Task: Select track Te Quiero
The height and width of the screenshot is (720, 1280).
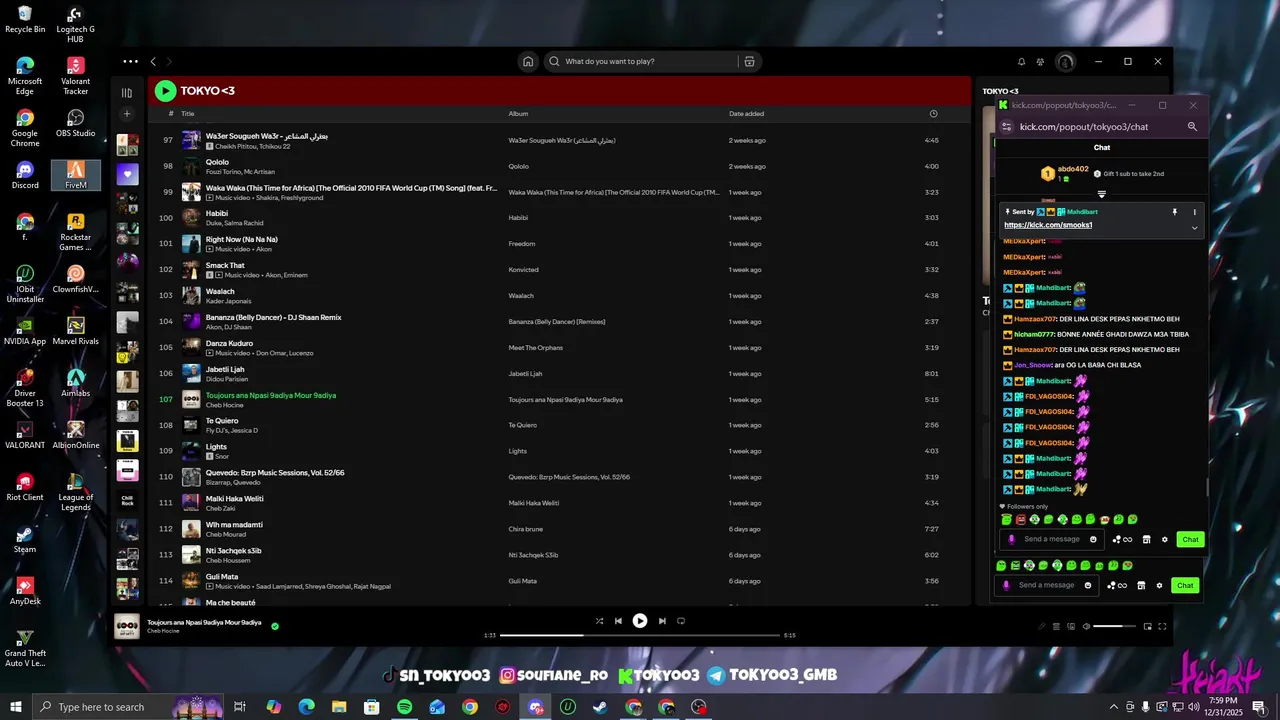Action: (560, 425)
